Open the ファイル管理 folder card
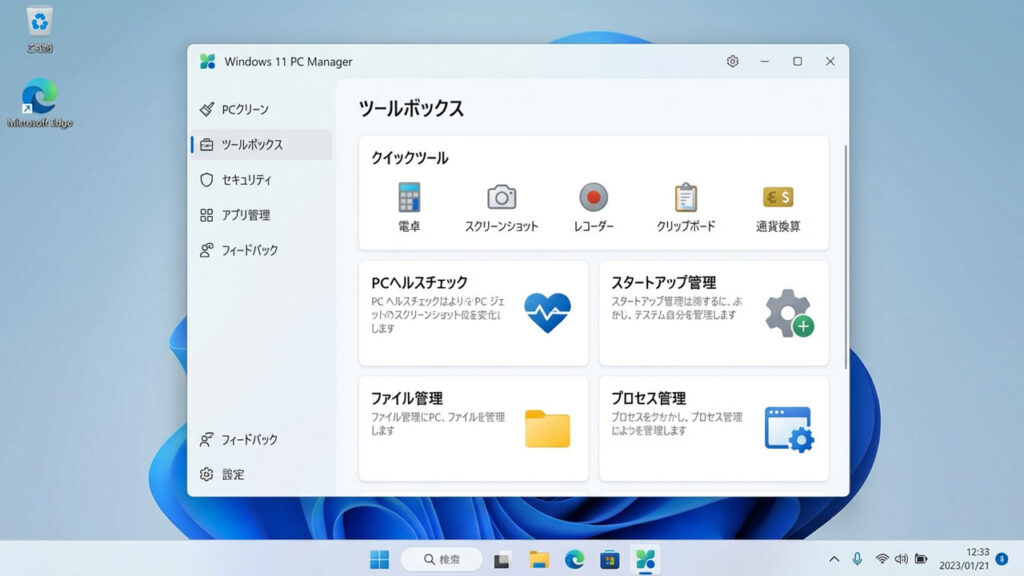1024x576 pixels. pos(473,428)
